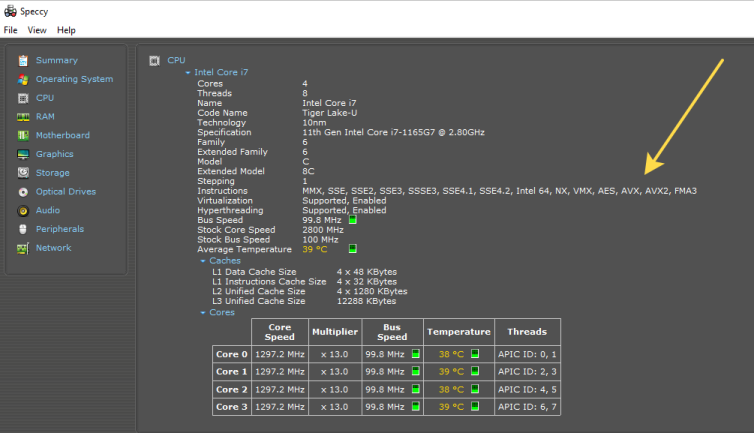
Task: Click the Audio speaker icon in sidebar
Action: [23, 211]
